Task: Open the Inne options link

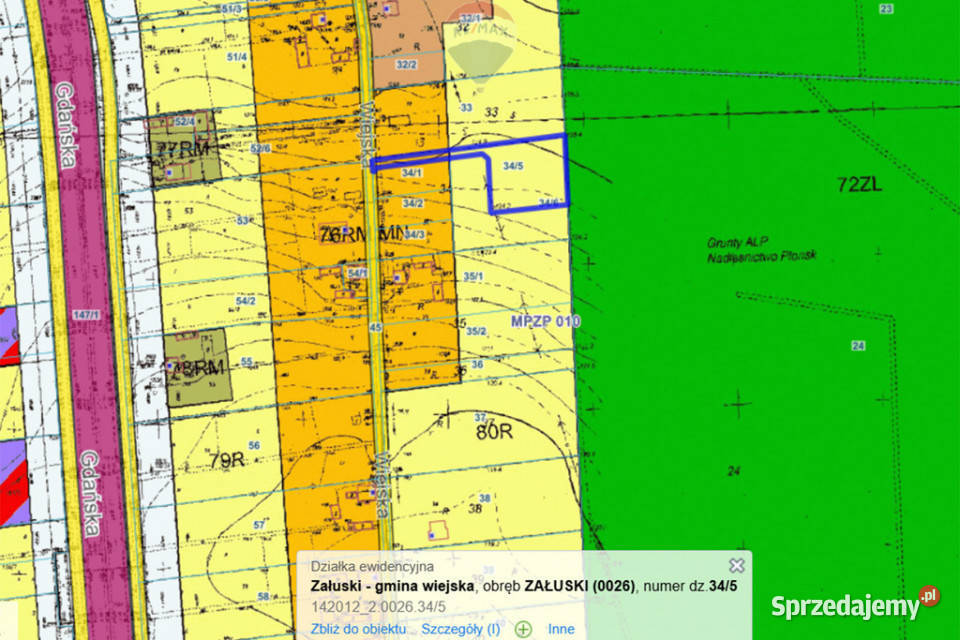Action: 562,629
